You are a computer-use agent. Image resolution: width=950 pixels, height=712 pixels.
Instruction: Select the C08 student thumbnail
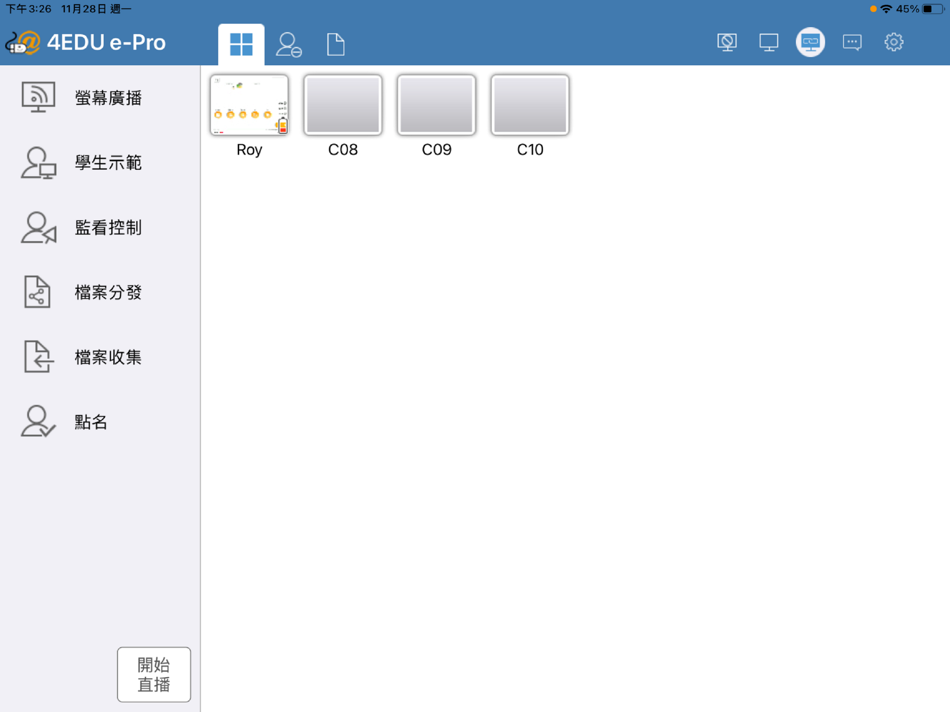point(343,105)
